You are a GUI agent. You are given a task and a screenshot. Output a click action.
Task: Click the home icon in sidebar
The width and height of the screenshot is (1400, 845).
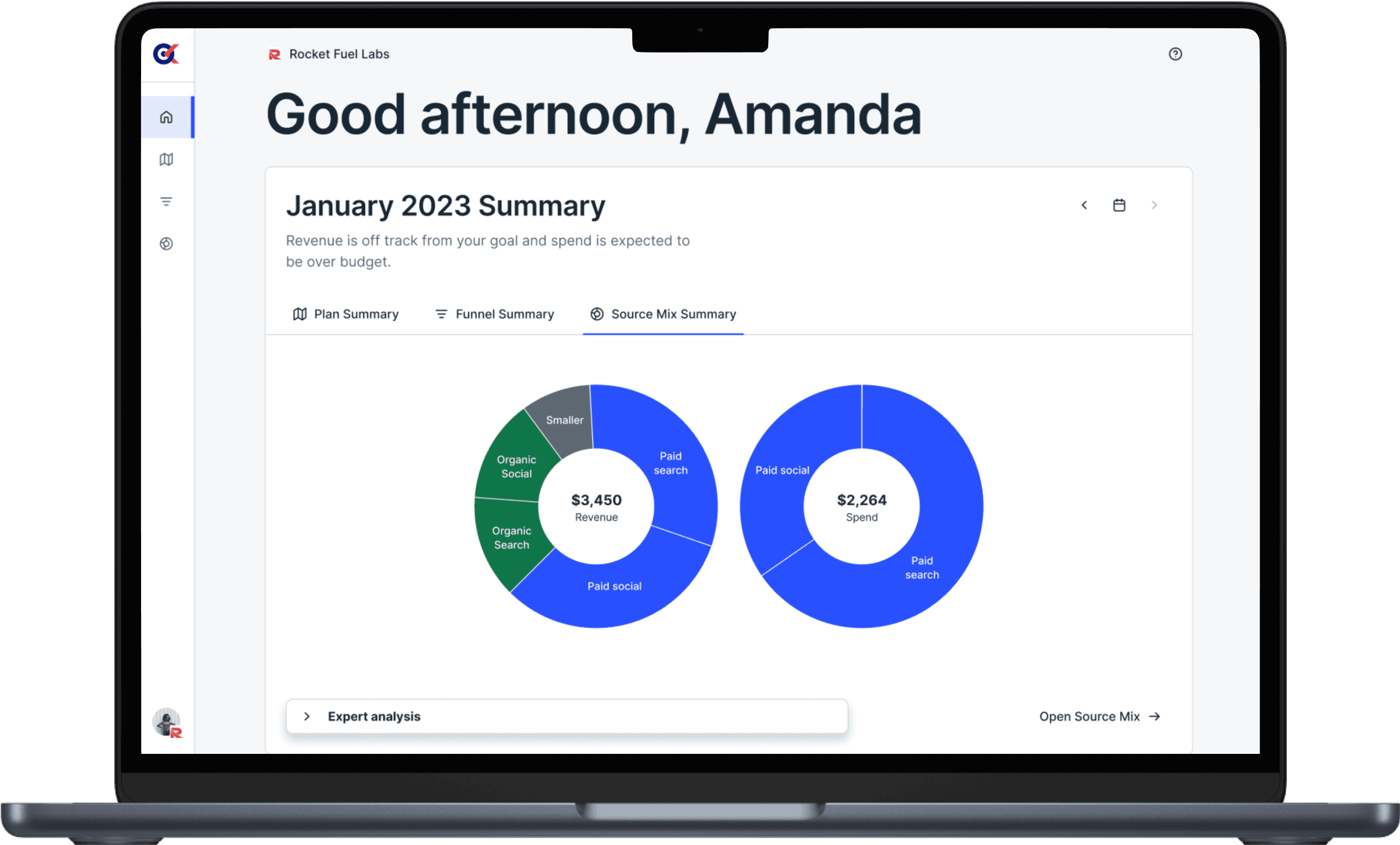pyautogui.click(x=166, y=115)
